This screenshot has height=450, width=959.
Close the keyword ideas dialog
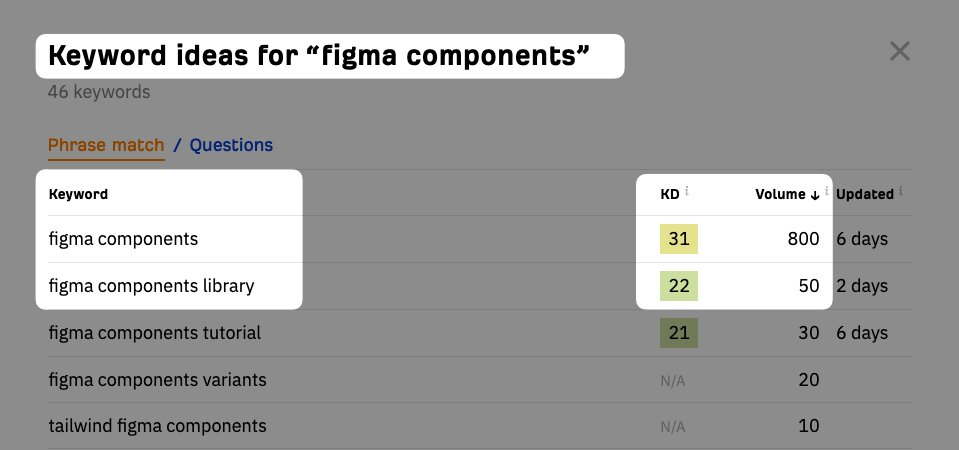(900, 51)
